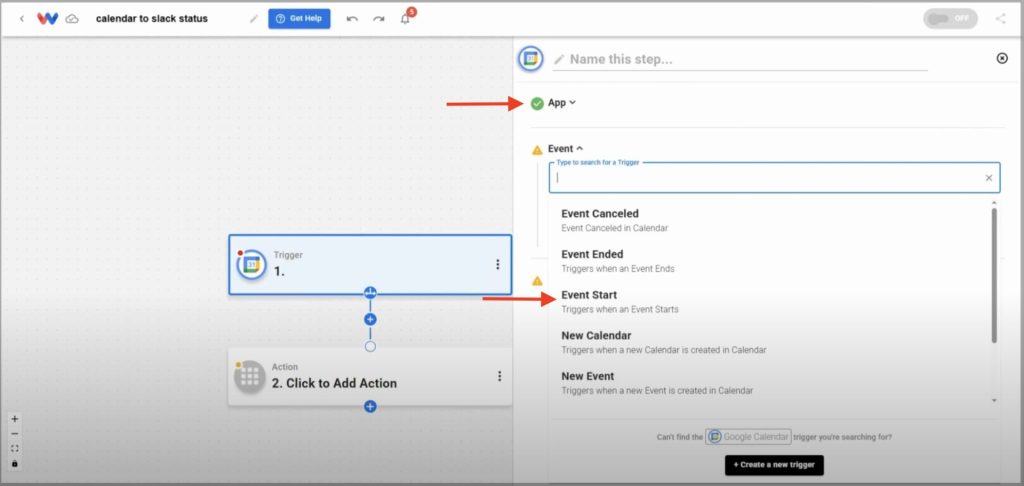Go back using the top-left arrow
Image resolution: width=1024 pixels, height=486 pixels.
click(22, 19)
